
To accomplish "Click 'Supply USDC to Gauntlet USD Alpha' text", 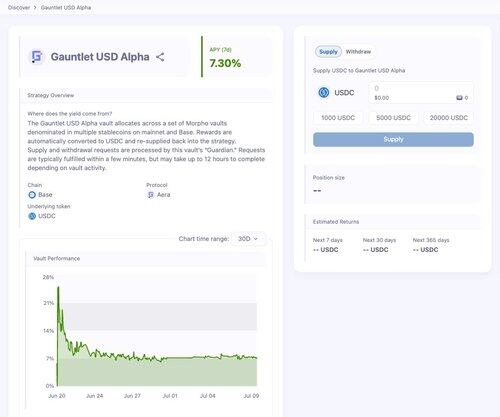I will [x=359, y=70].
